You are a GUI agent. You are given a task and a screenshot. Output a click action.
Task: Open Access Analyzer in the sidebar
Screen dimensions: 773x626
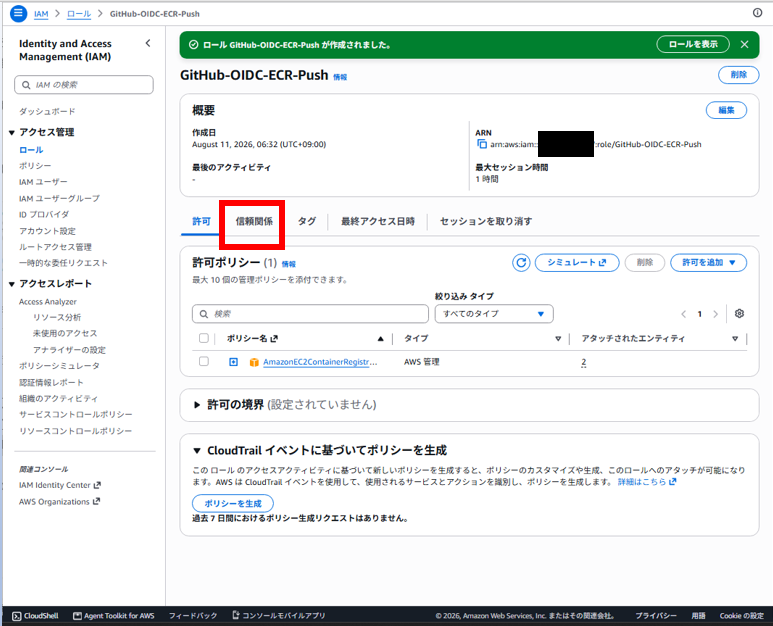[x=48, y=302]
